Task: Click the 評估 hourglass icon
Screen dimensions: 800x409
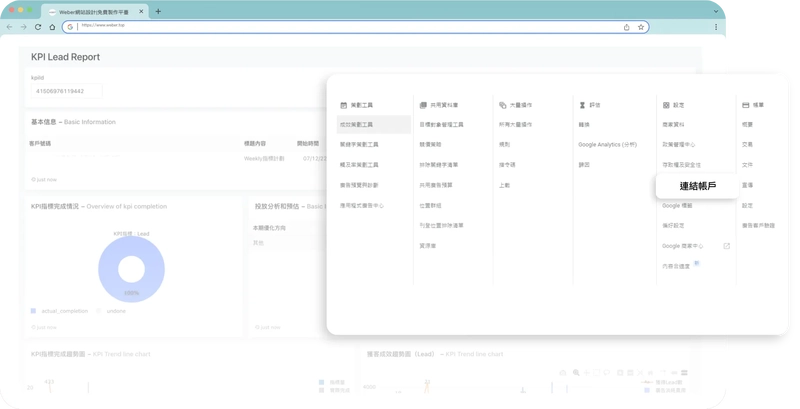Action: [582, 105]
